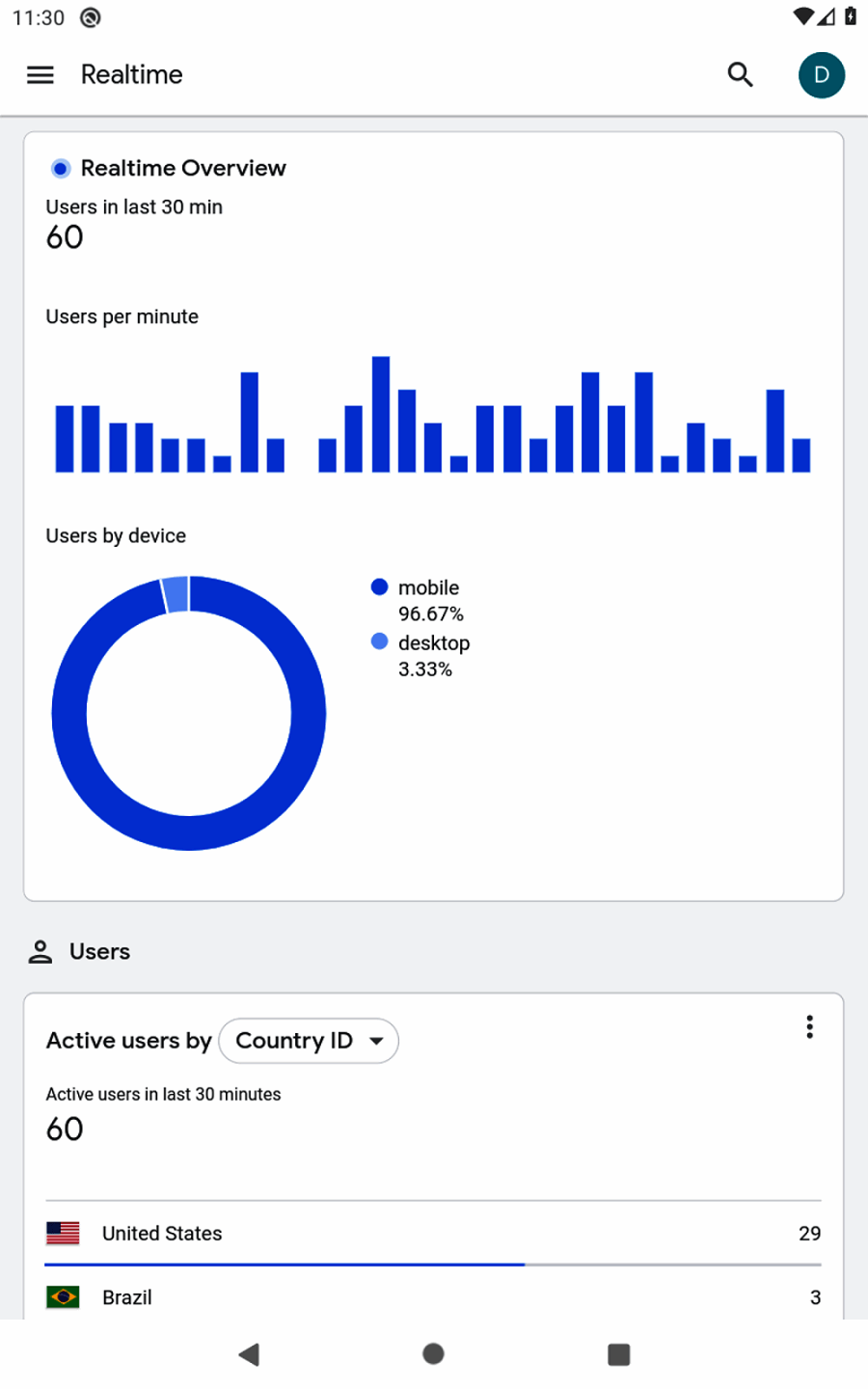868x1389 pixels.
Task: Open the Country ID dropdown
Action: pos(309,1041)
